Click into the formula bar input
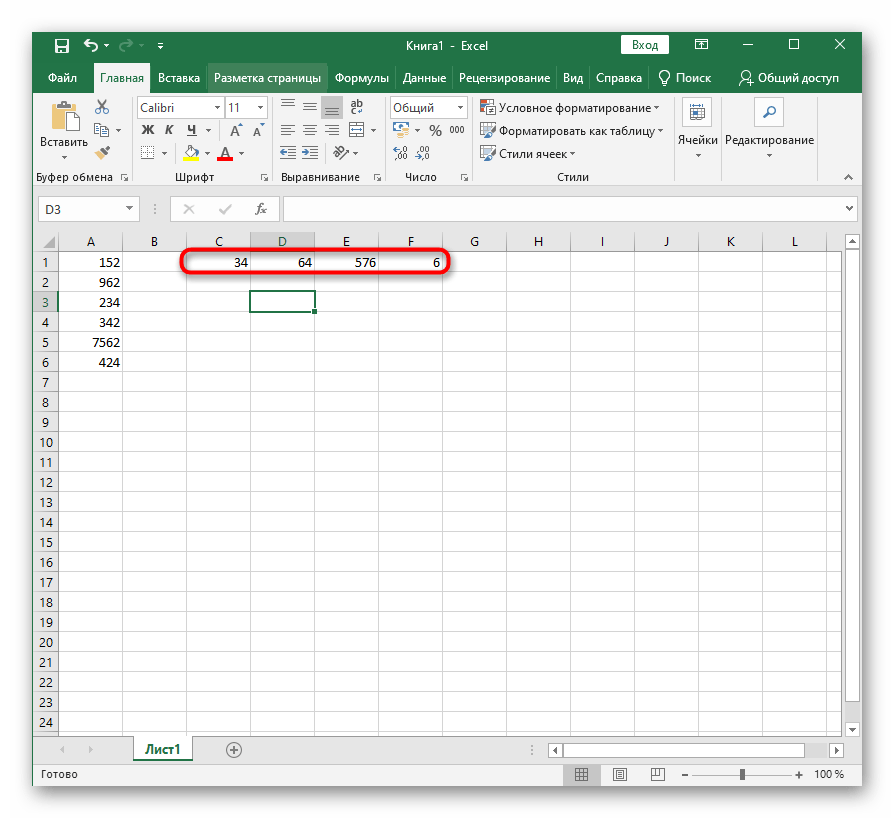 563,209
